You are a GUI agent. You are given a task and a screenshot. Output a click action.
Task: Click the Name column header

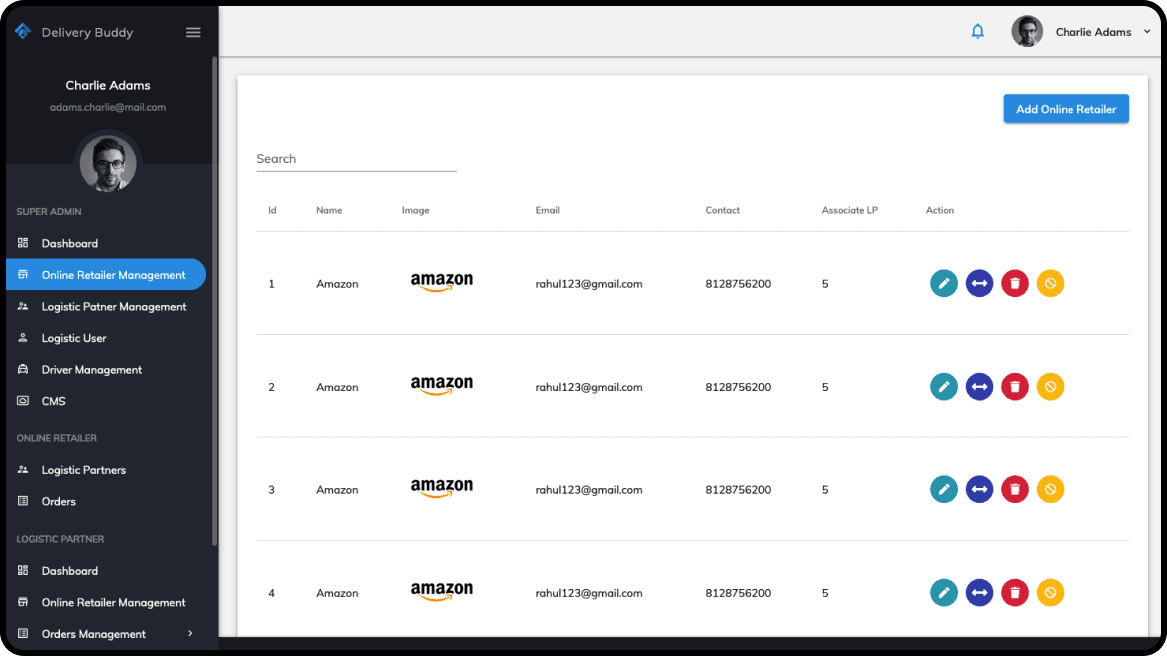pyautogui.click(x=329, y=210)
